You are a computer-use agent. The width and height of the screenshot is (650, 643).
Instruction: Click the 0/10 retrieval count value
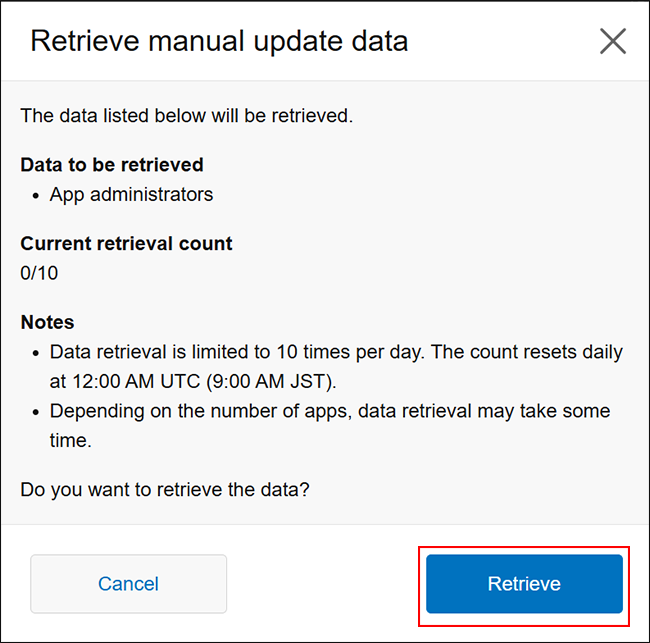pyautogui.click(x=40, y=273)
